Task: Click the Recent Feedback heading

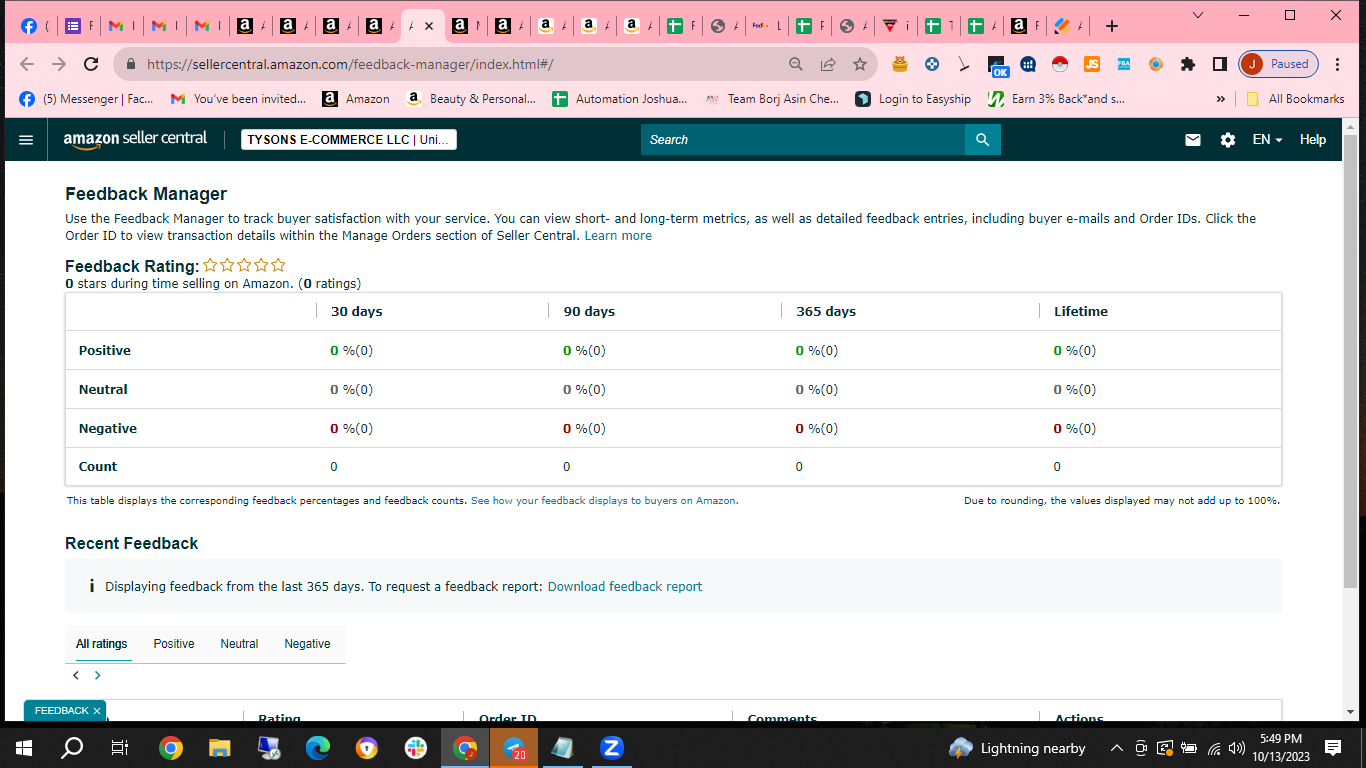Action: coord(132,544)
